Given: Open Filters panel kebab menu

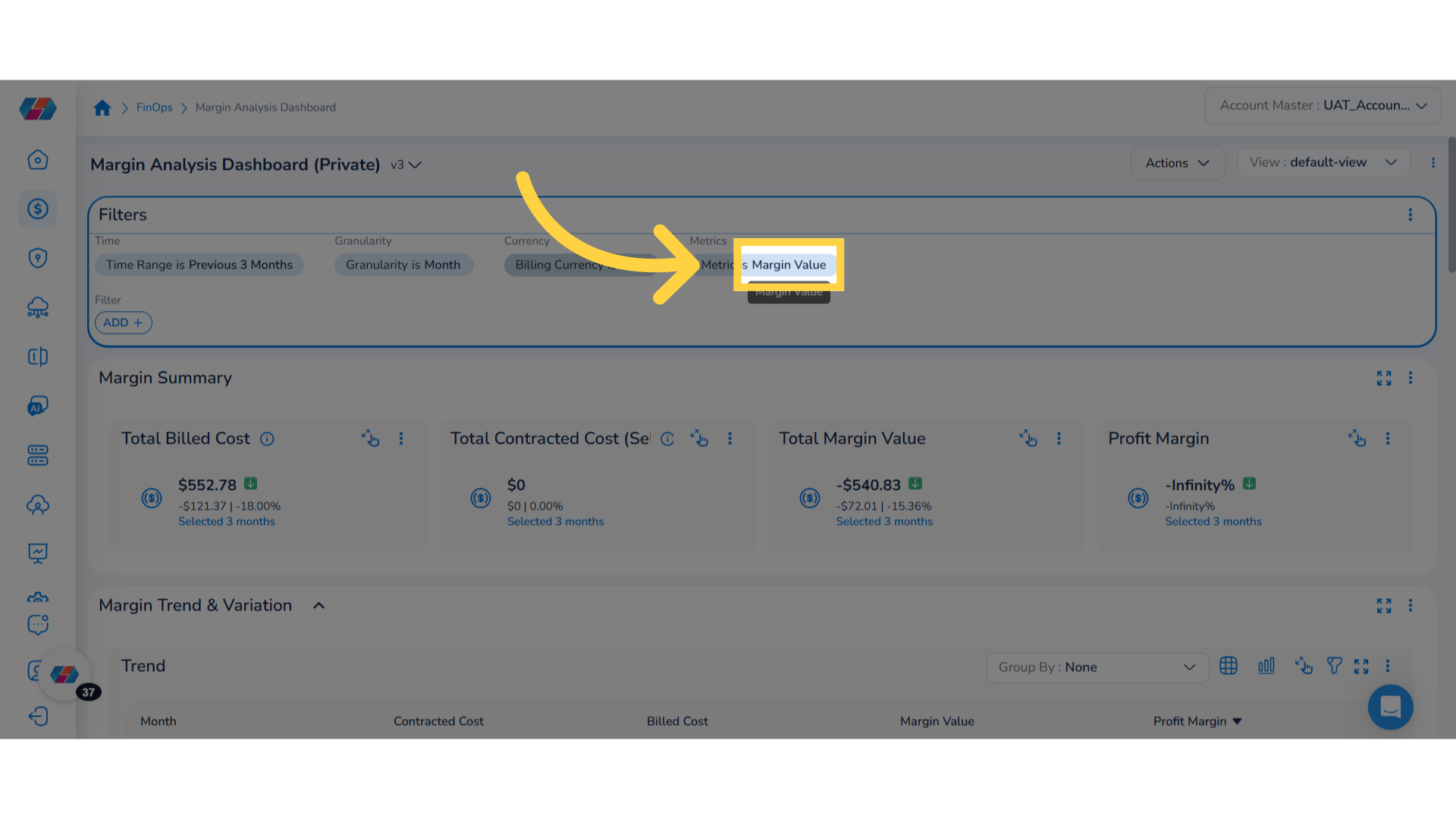Looking at the screenshot, I should pyautogui.click(x=1410, y=215).
